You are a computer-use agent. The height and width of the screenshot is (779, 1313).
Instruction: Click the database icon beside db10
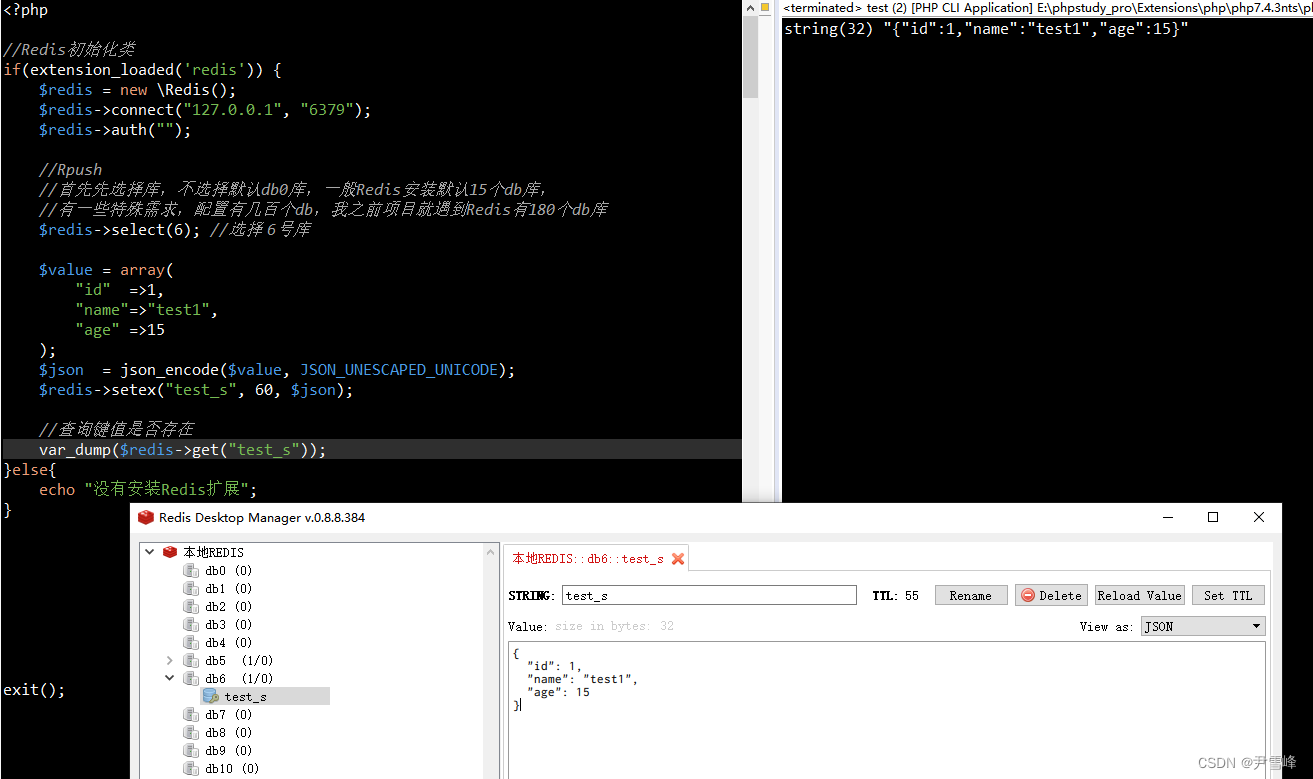191,768
